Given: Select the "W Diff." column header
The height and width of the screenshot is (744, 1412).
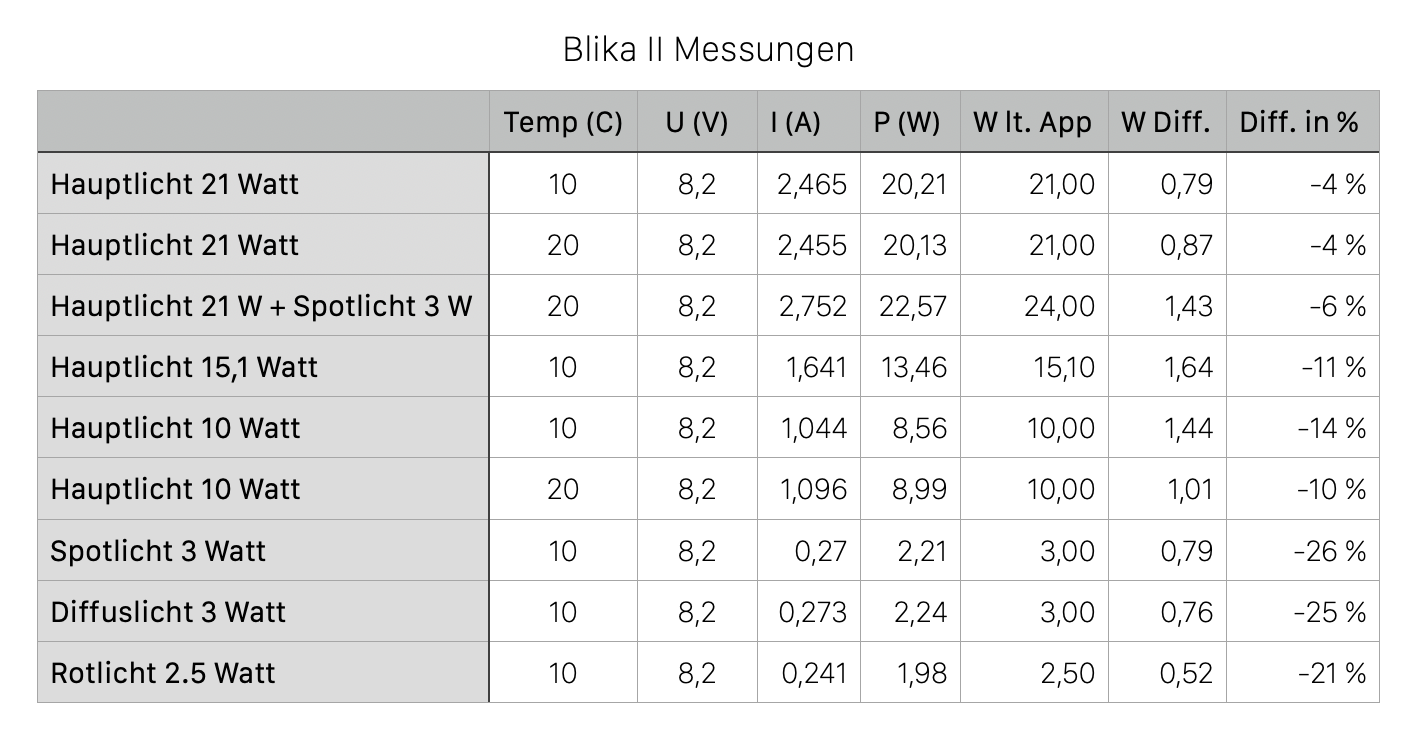Looking at the screenshot, I should coord(1166,122).
